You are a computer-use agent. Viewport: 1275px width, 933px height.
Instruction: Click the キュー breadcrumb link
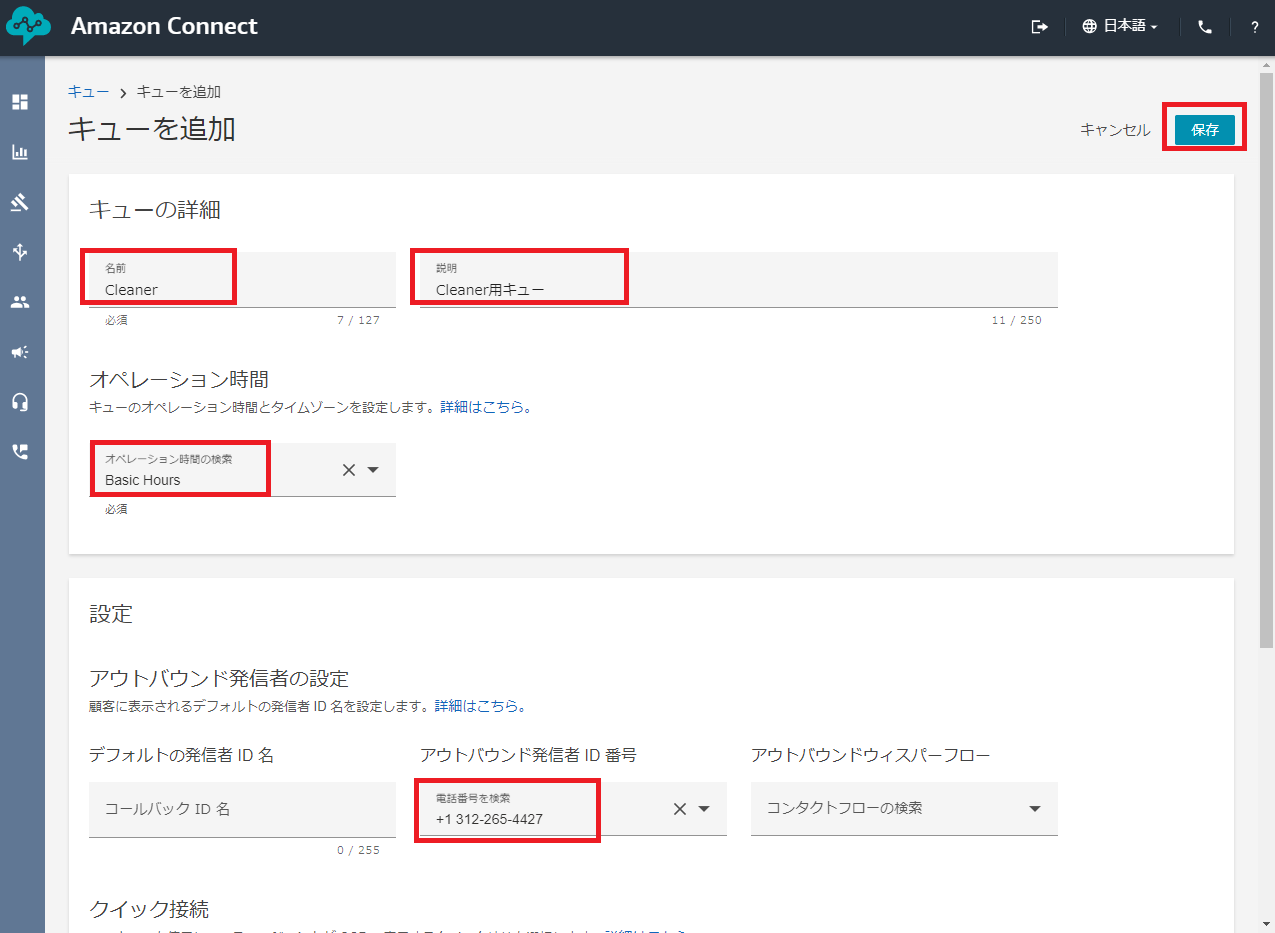click(89, 91)
